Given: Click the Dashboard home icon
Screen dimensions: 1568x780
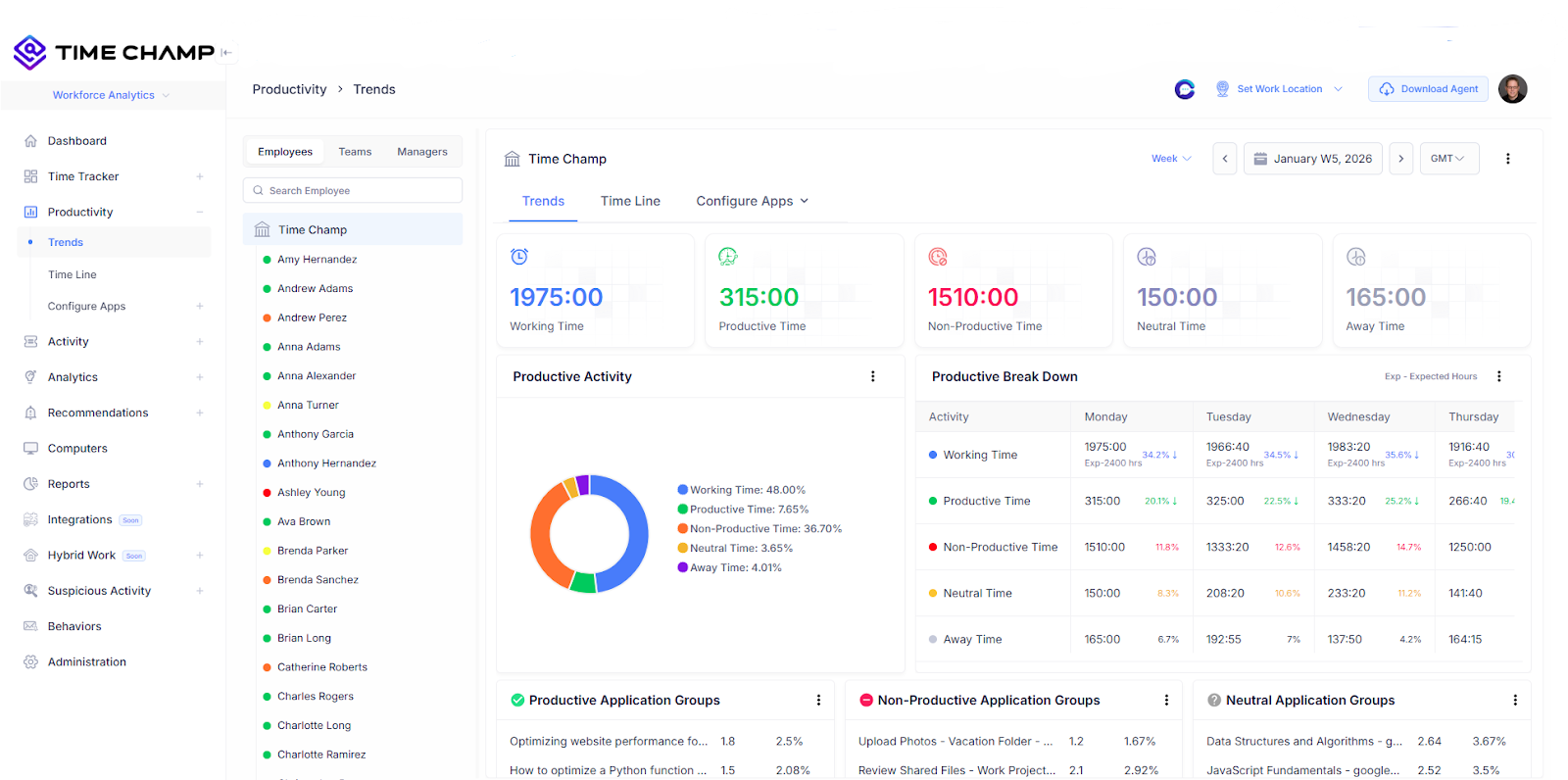Looking at the screenshot, I should (x=30, y=141).
